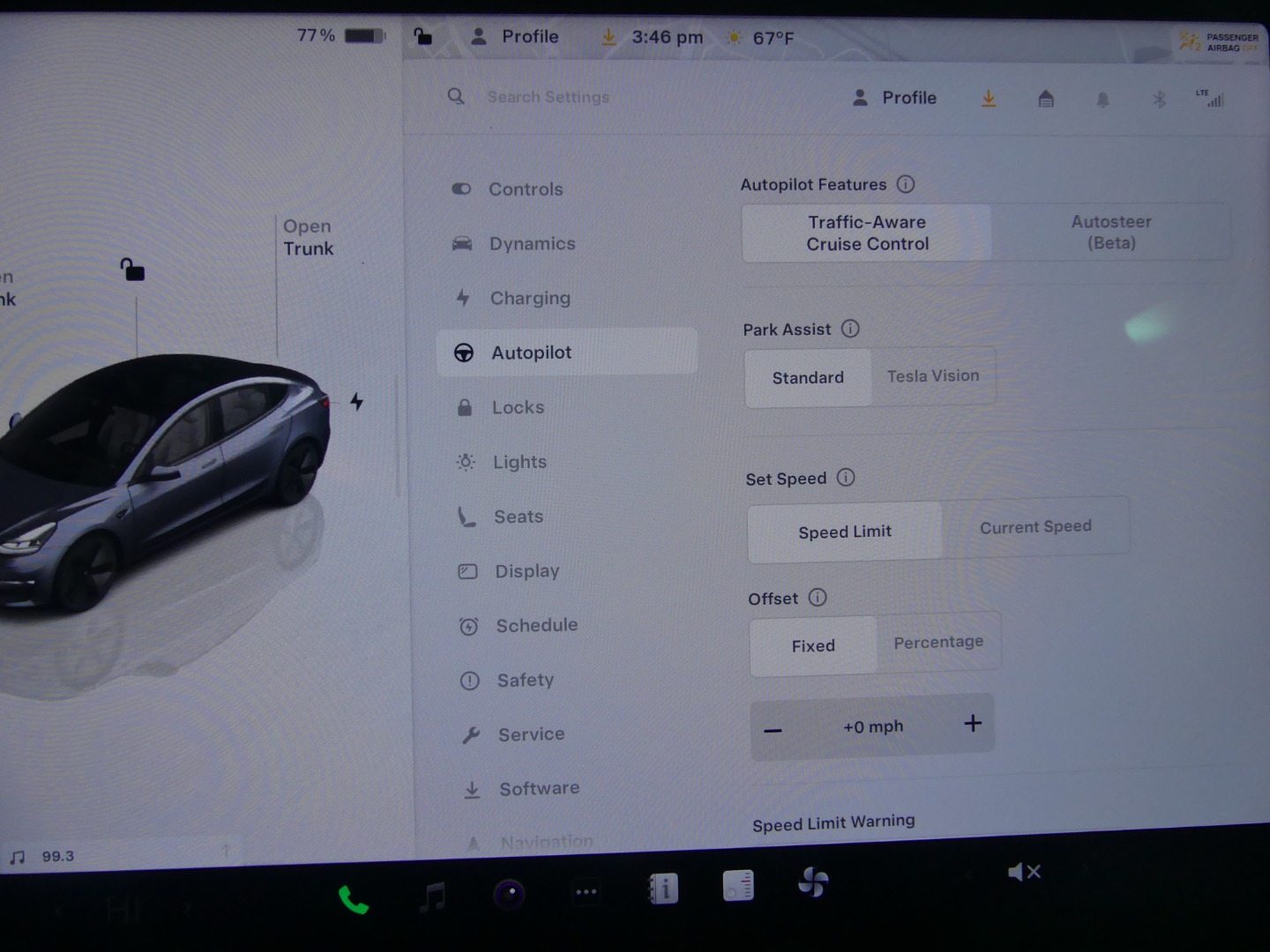Open the Bluetooth settings icon

[1159, 100]
